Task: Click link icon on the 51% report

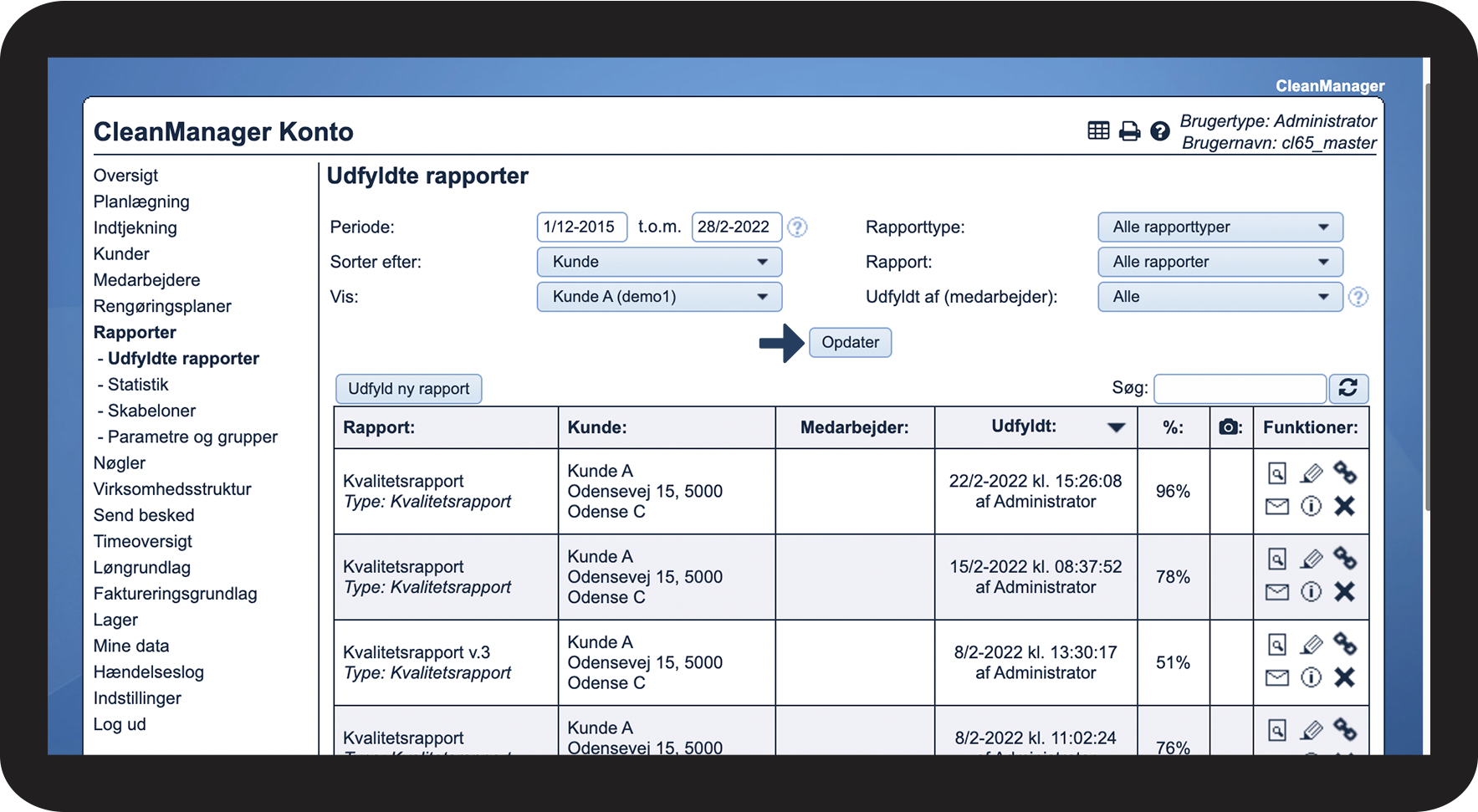Action: 1344,644
